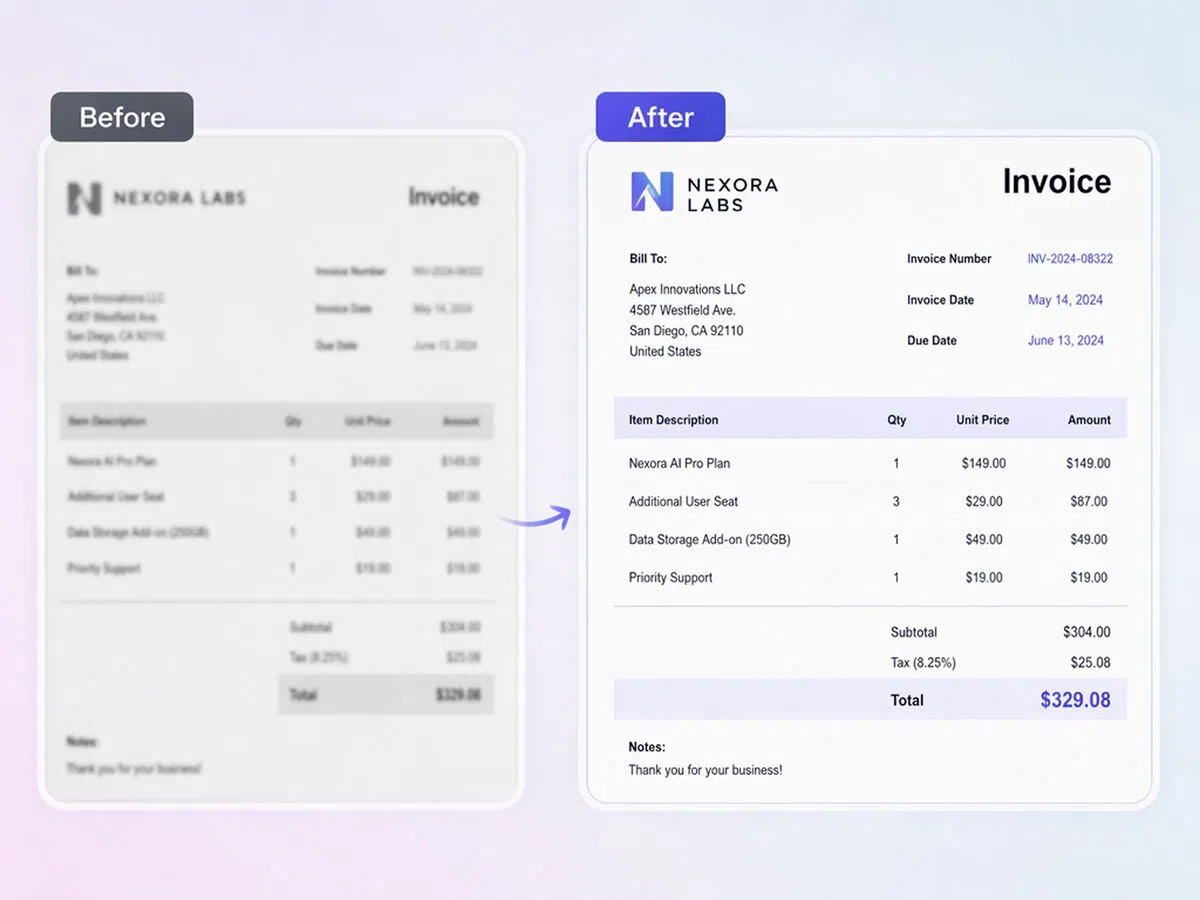The image size is (1200, 900).
Task: Click 'Bill To:' in the After invoice
Action: click(x=648, y=259)
